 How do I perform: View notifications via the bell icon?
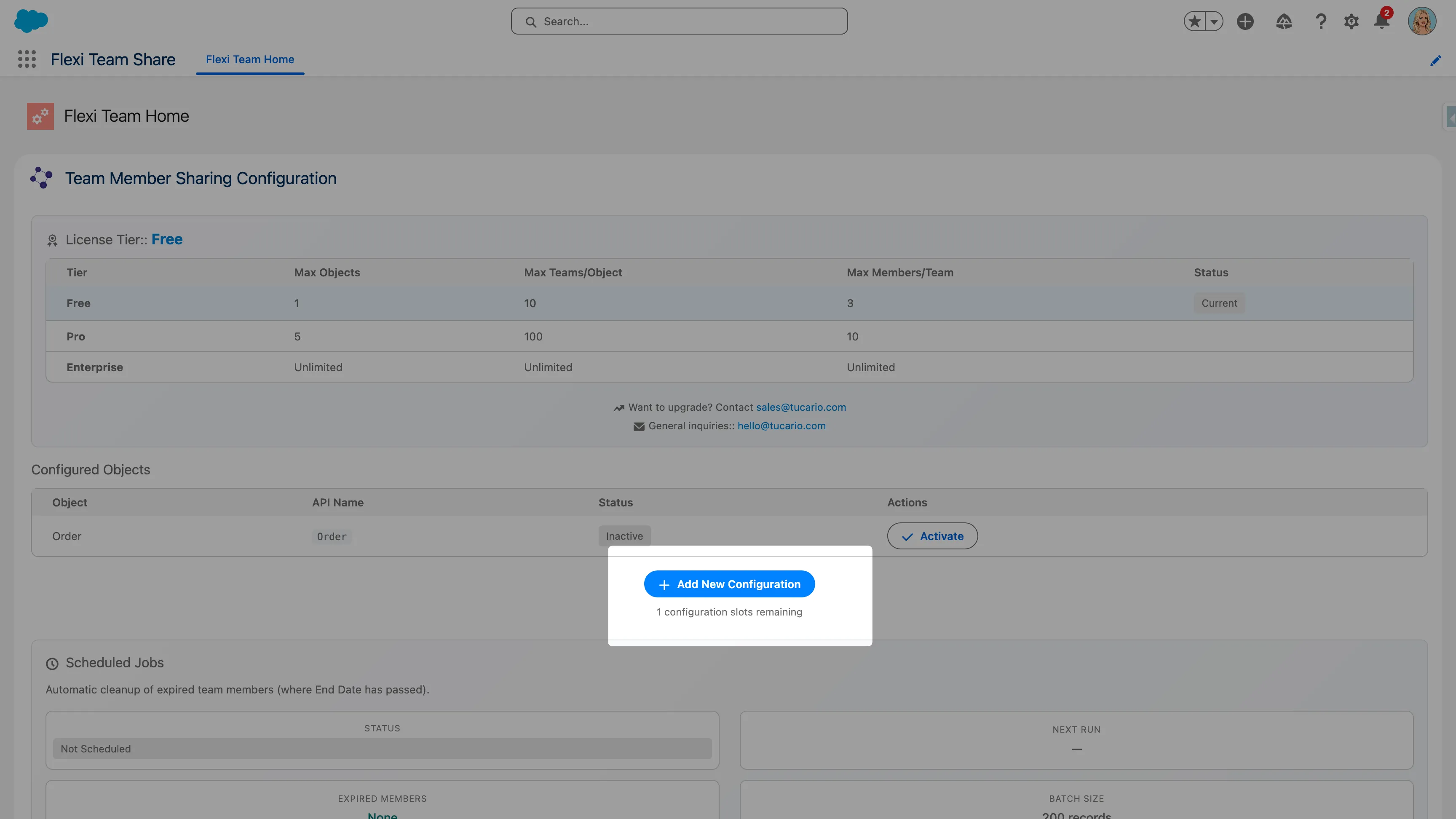point(1381,21)
